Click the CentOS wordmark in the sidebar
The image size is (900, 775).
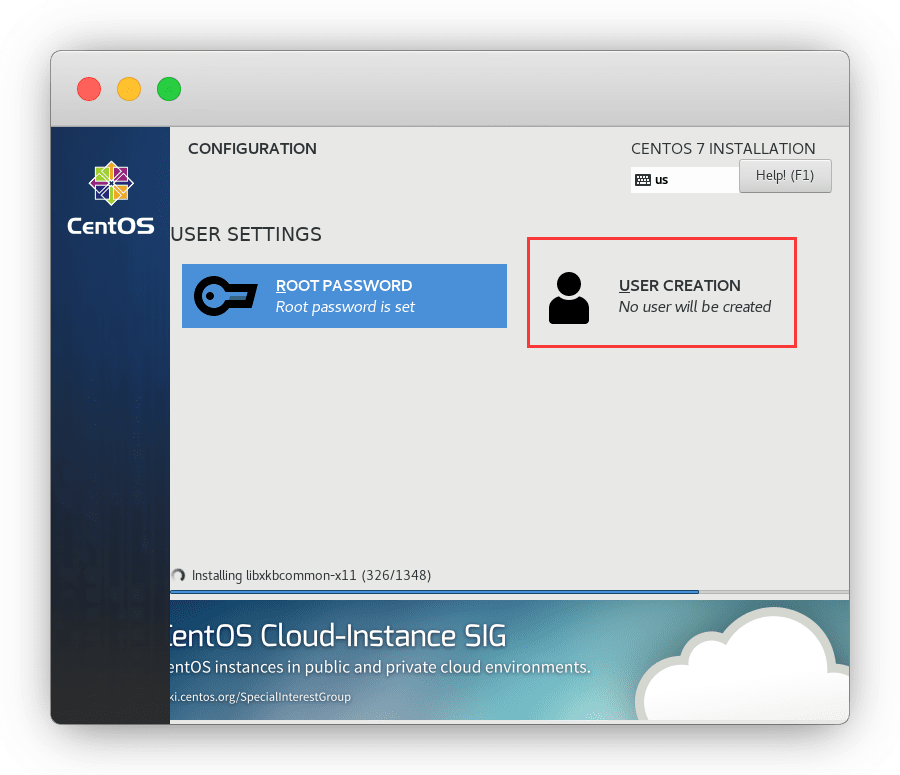point(110,226)
